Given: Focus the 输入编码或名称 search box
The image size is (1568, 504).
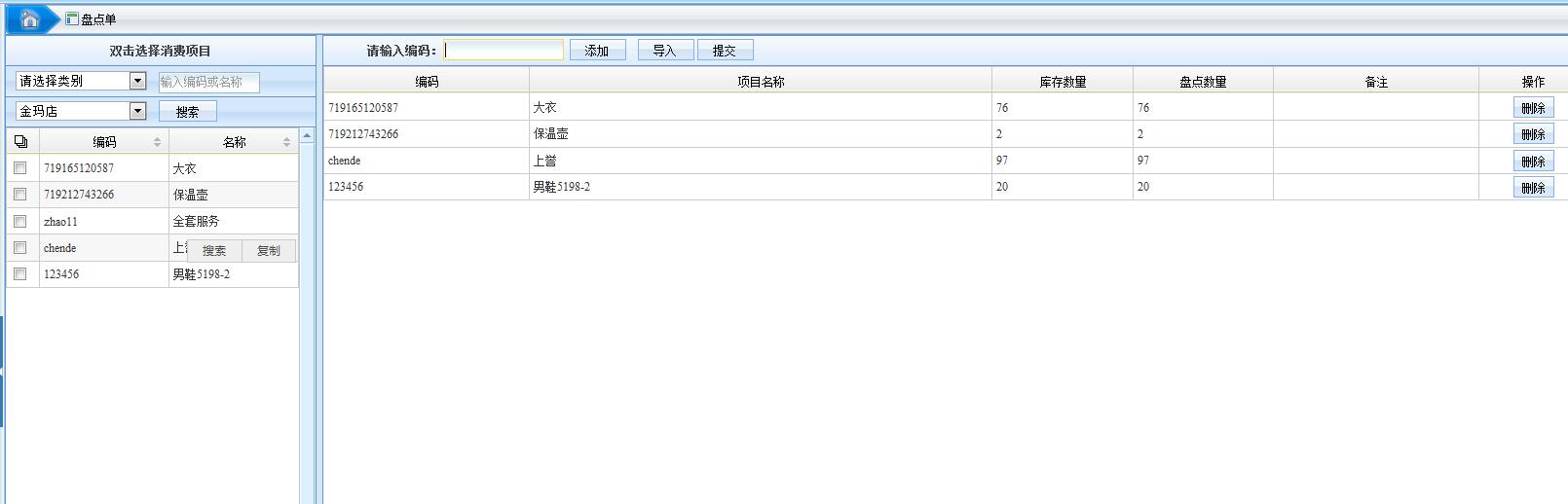Looking at the screenshot, I should [x=208, y=83].
